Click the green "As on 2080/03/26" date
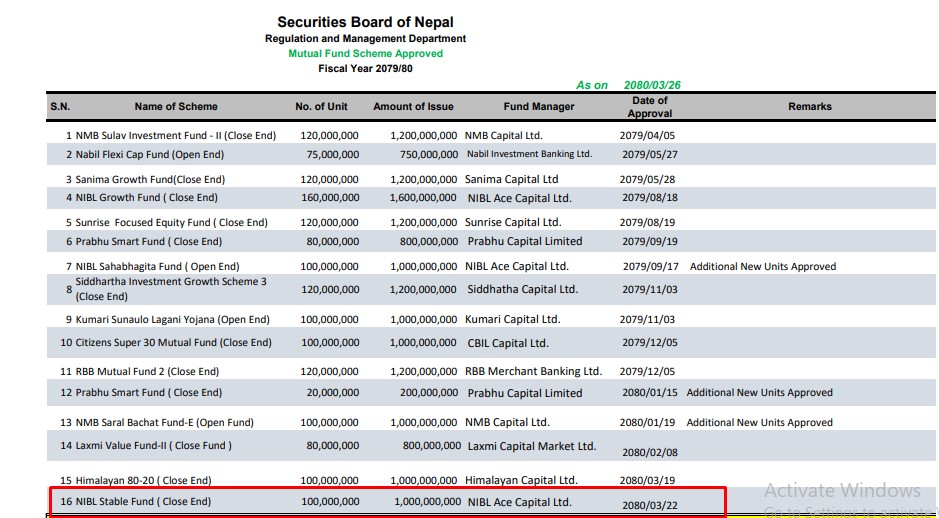The image size is (939, 518). [x=635, y=85]
